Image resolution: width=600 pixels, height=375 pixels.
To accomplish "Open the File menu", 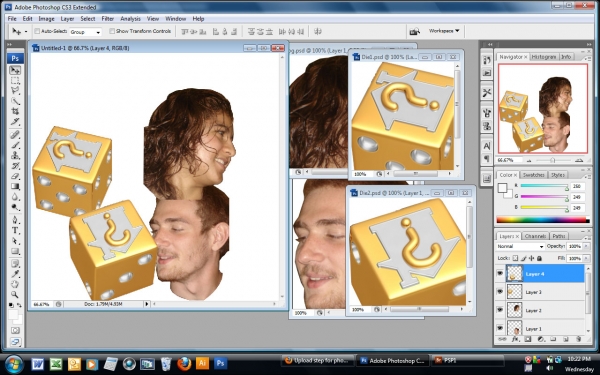I will coord(12,18).
